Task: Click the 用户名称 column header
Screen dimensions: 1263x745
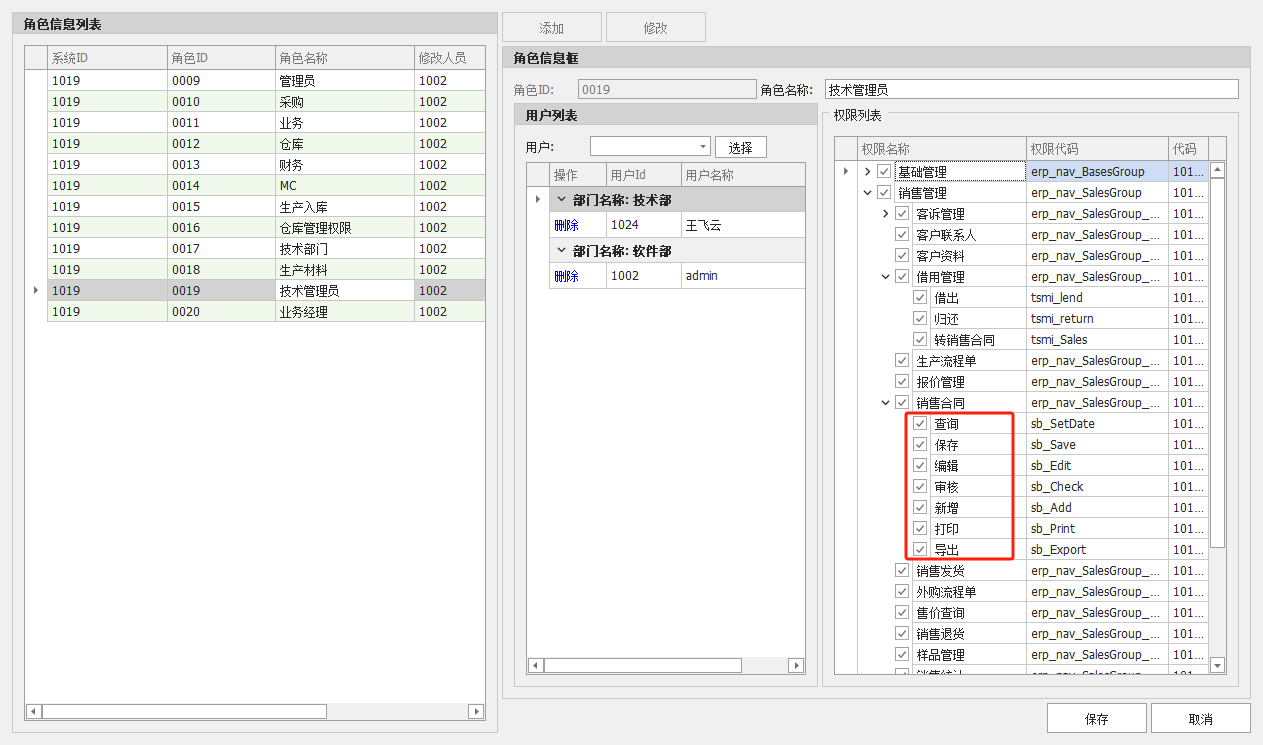Action: coord(743,175)
